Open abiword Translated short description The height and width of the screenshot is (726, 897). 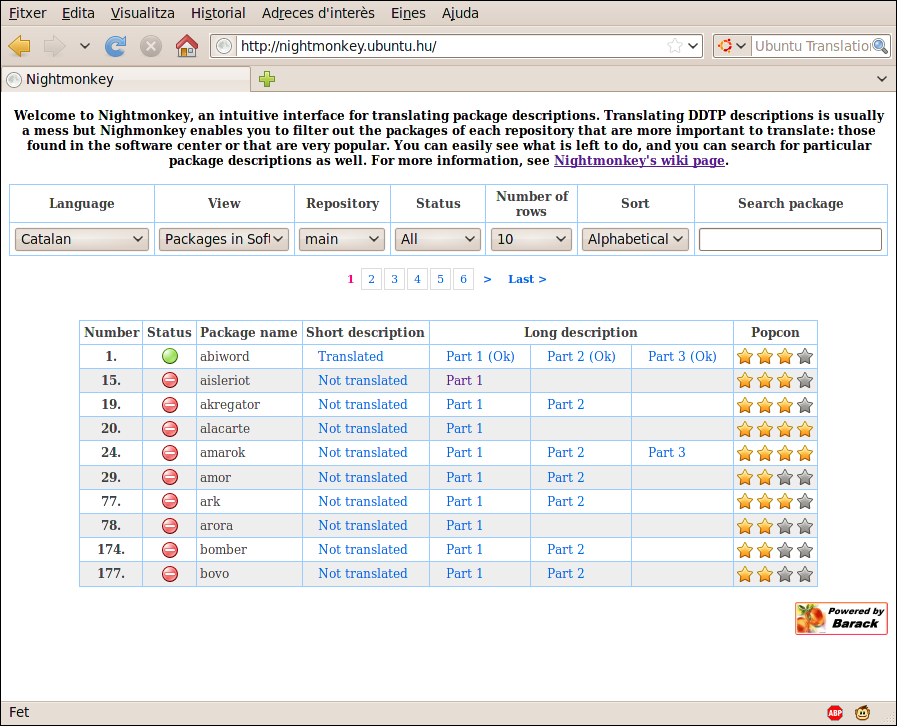[351, 356]
